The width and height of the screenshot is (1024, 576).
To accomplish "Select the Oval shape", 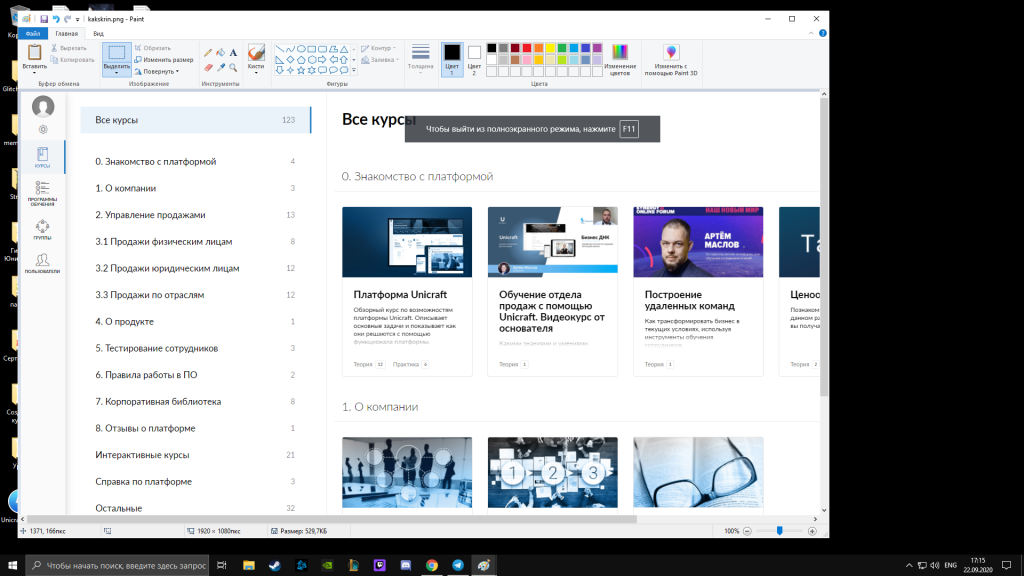I will (x=301, y=49).
